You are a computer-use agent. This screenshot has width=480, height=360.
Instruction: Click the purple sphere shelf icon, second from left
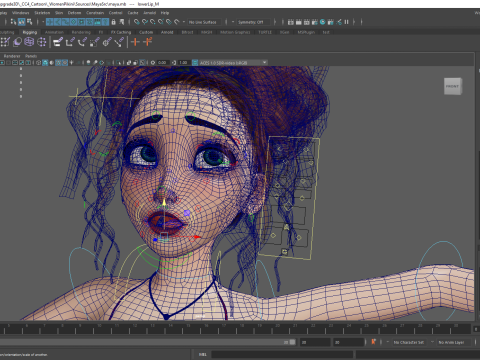coord(17,42)
